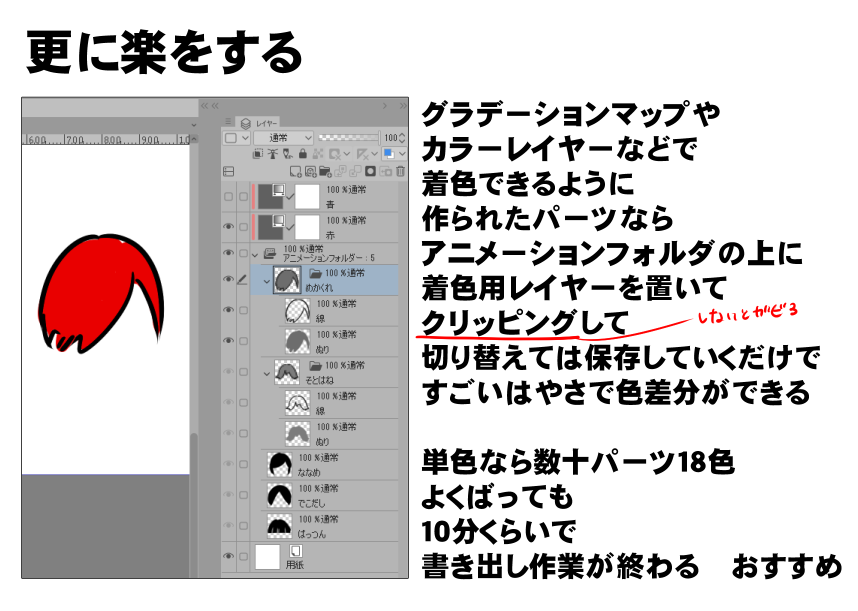Image resolution: width=858 pixels, height=611 pixels.
Task: Click the animation folder icon
Action: click(x=270, y=253)
